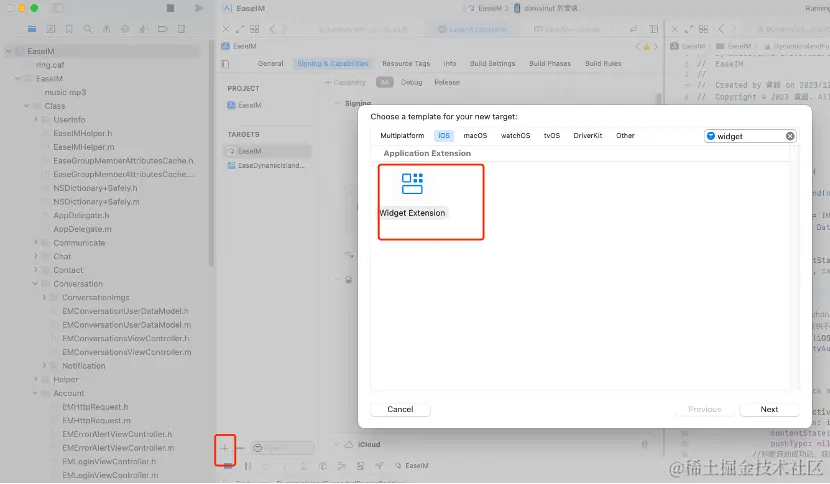Show Release configuration capabilities
This screenshot has height=484, width=830.
pyautogui.click(x=447, y=83)
